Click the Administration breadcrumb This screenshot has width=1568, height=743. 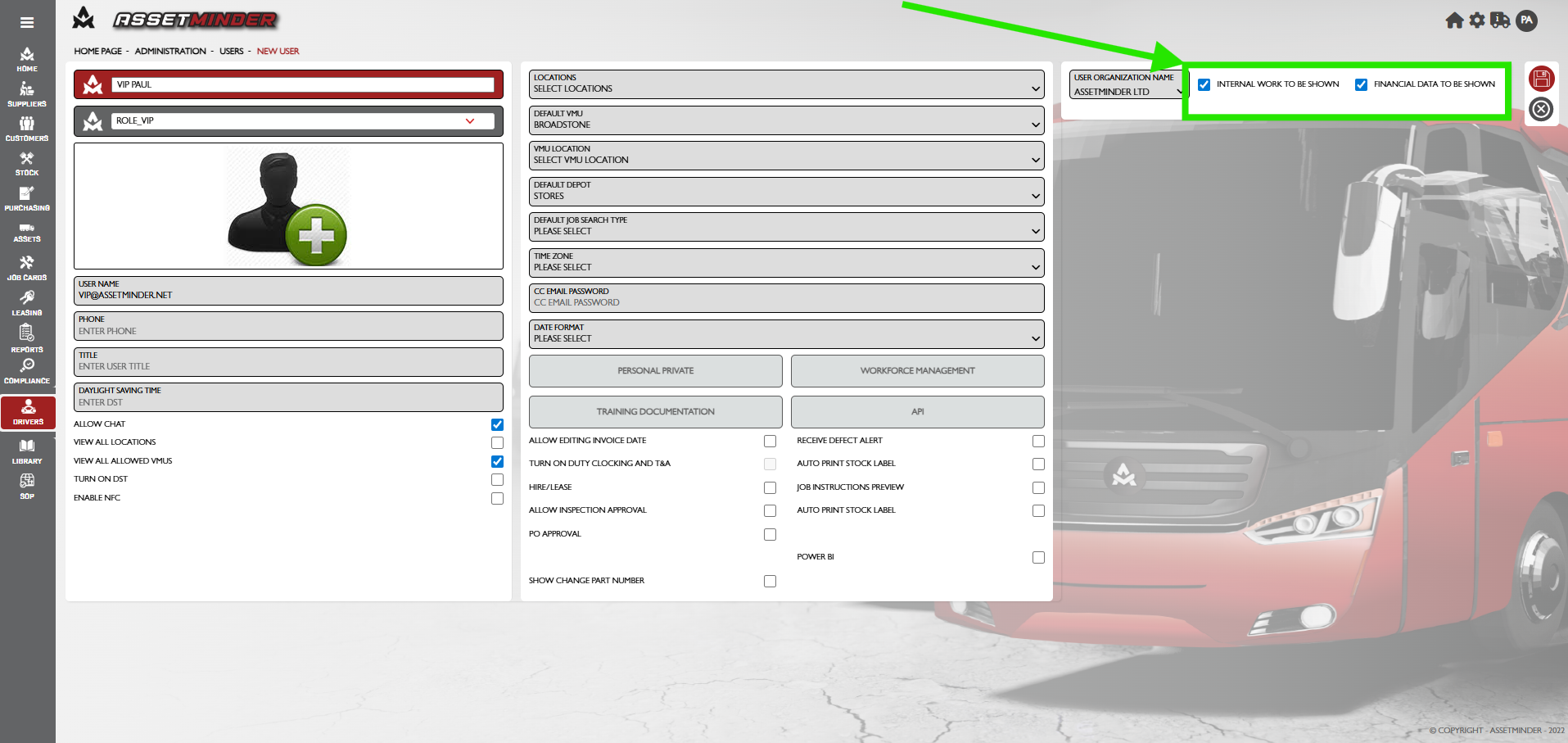coord(170,51)
